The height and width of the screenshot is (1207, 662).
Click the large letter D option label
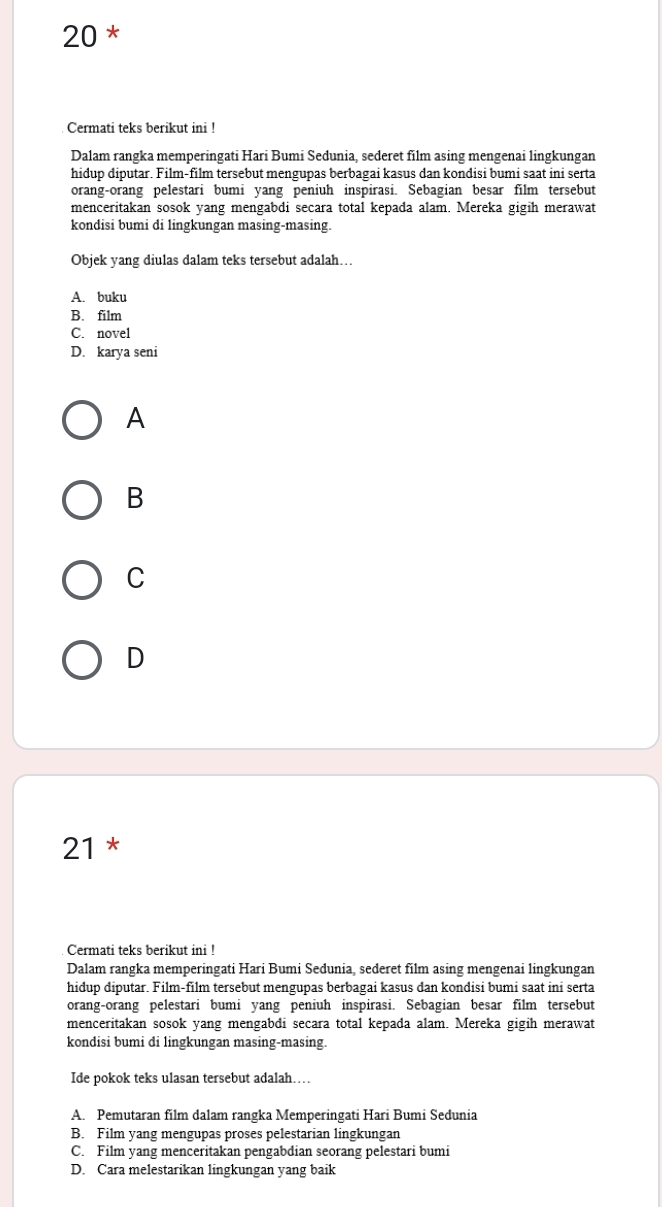[136, 658]
